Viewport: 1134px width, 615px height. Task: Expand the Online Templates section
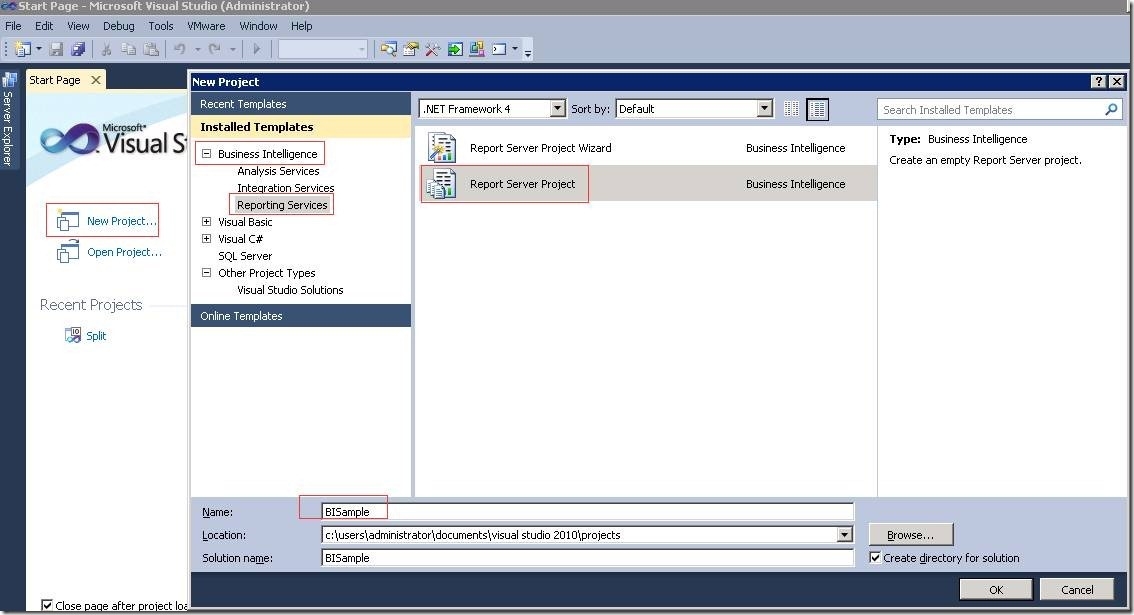pos(301,315)
